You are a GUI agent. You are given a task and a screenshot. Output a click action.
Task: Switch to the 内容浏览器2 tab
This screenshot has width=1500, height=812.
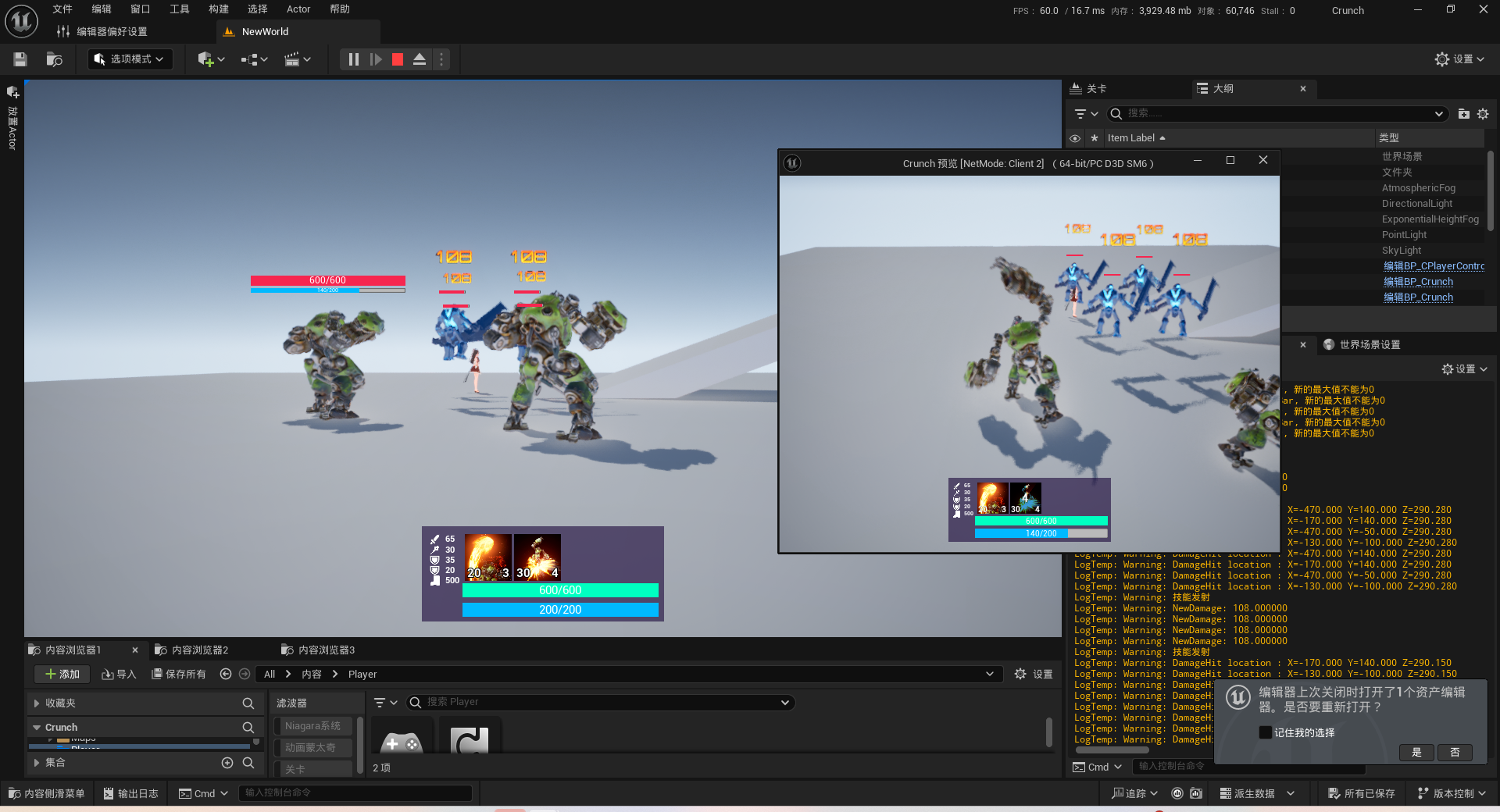192,650
